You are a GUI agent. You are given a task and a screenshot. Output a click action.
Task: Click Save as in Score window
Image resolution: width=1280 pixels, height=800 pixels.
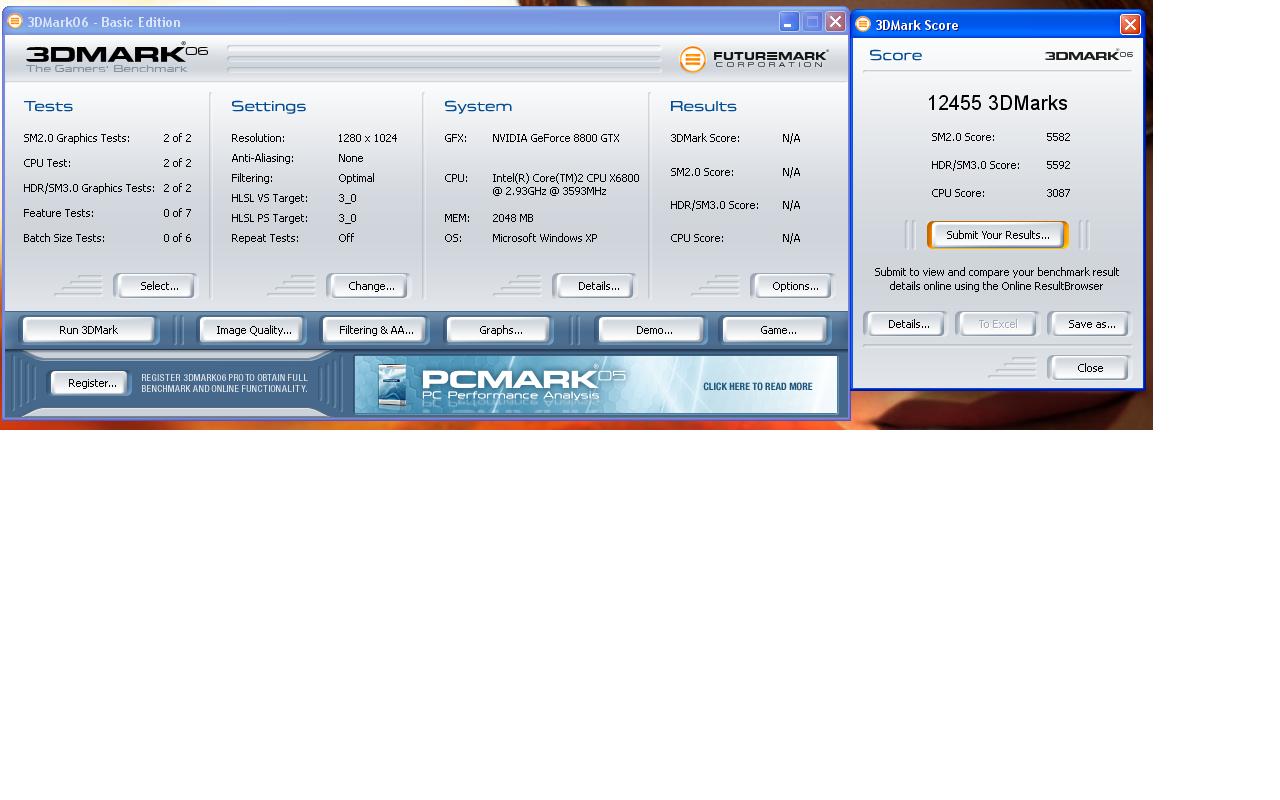pos(1090,324)
